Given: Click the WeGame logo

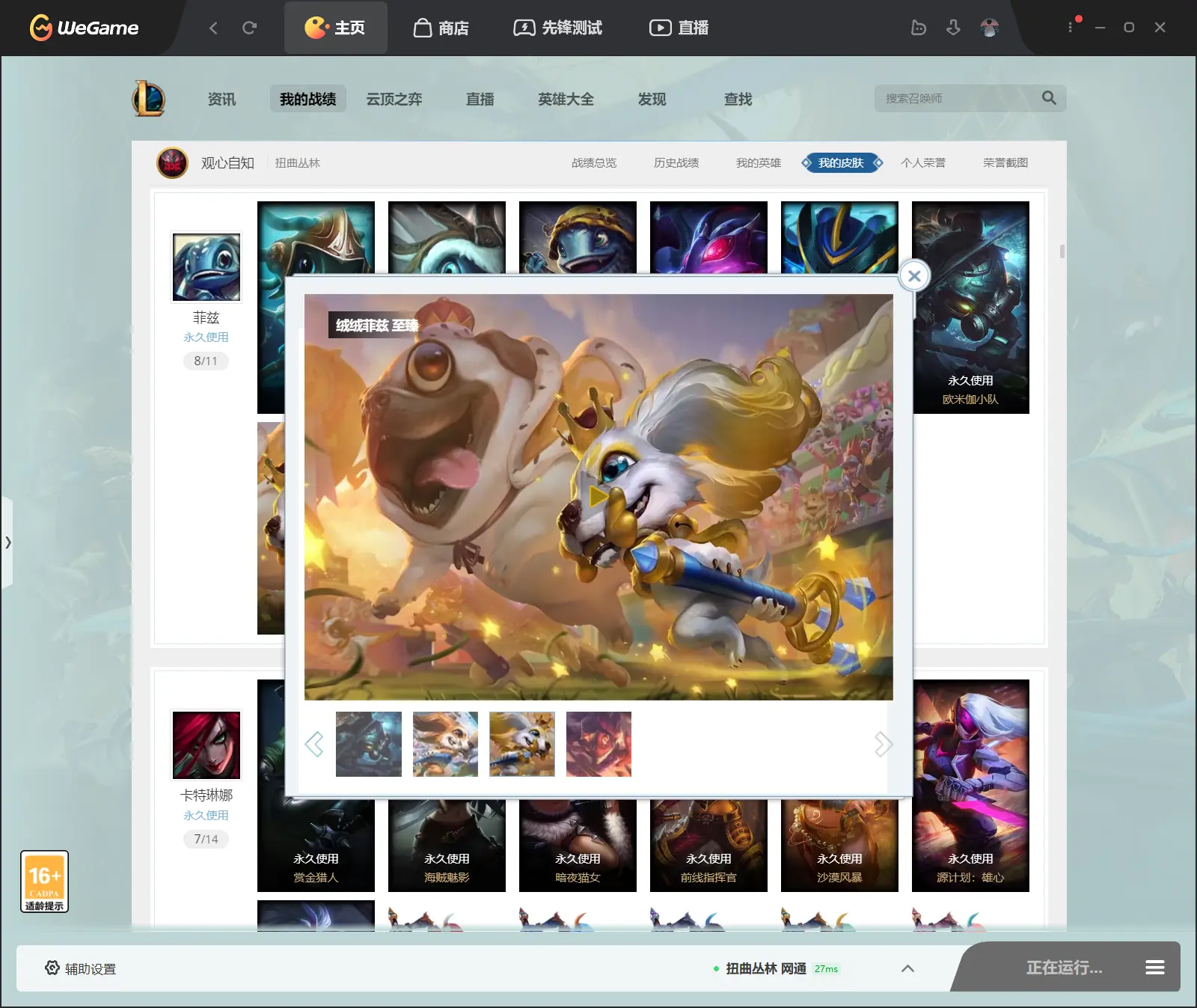Looking at the screenshot, I should (x=84, y=28).
